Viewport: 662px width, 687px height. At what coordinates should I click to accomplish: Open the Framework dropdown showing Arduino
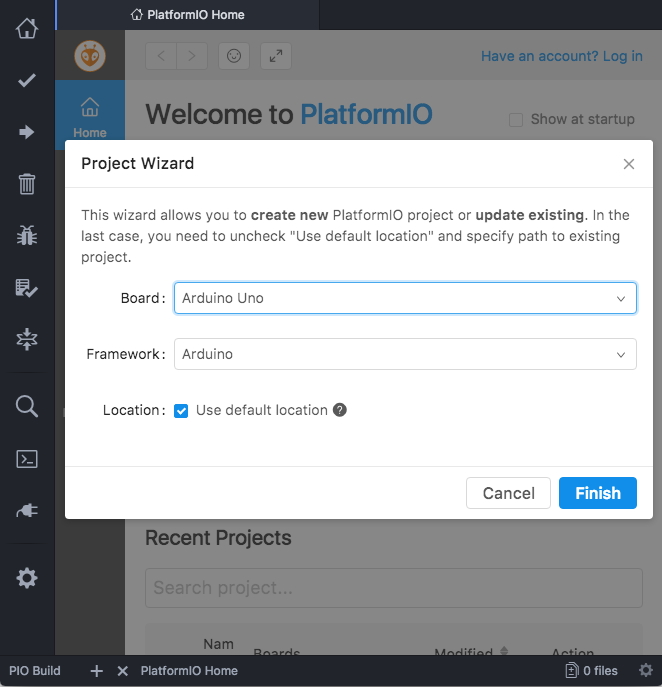405,354
